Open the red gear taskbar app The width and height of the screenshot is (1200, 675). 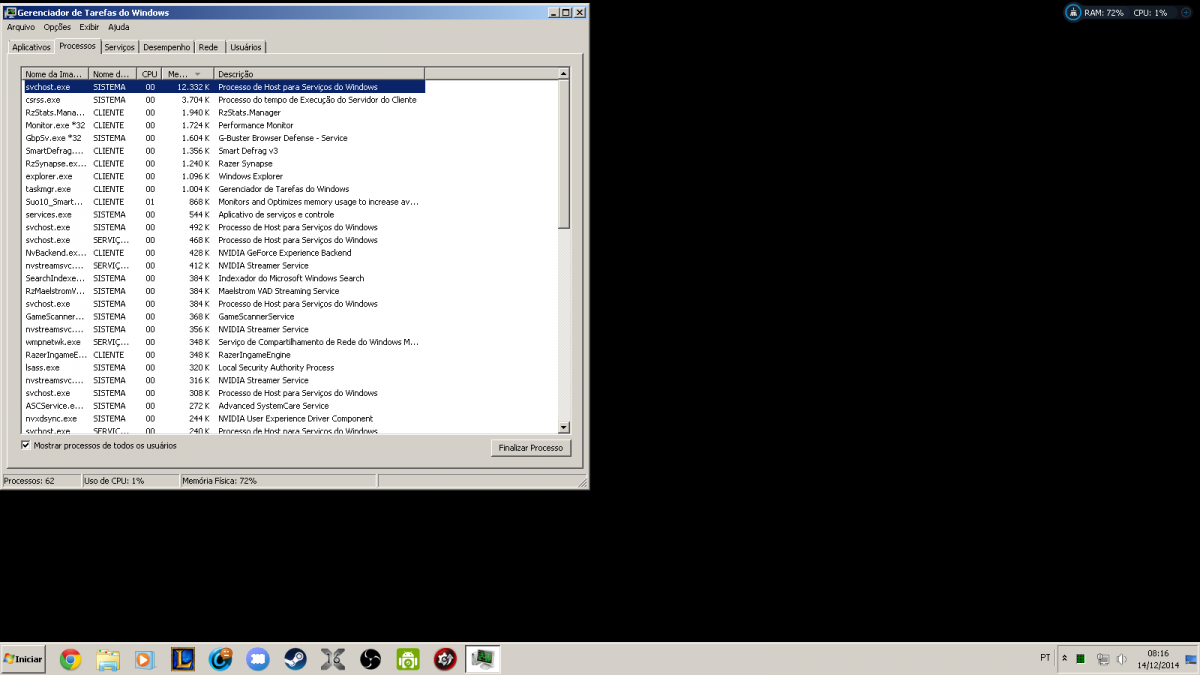(446, 659)
